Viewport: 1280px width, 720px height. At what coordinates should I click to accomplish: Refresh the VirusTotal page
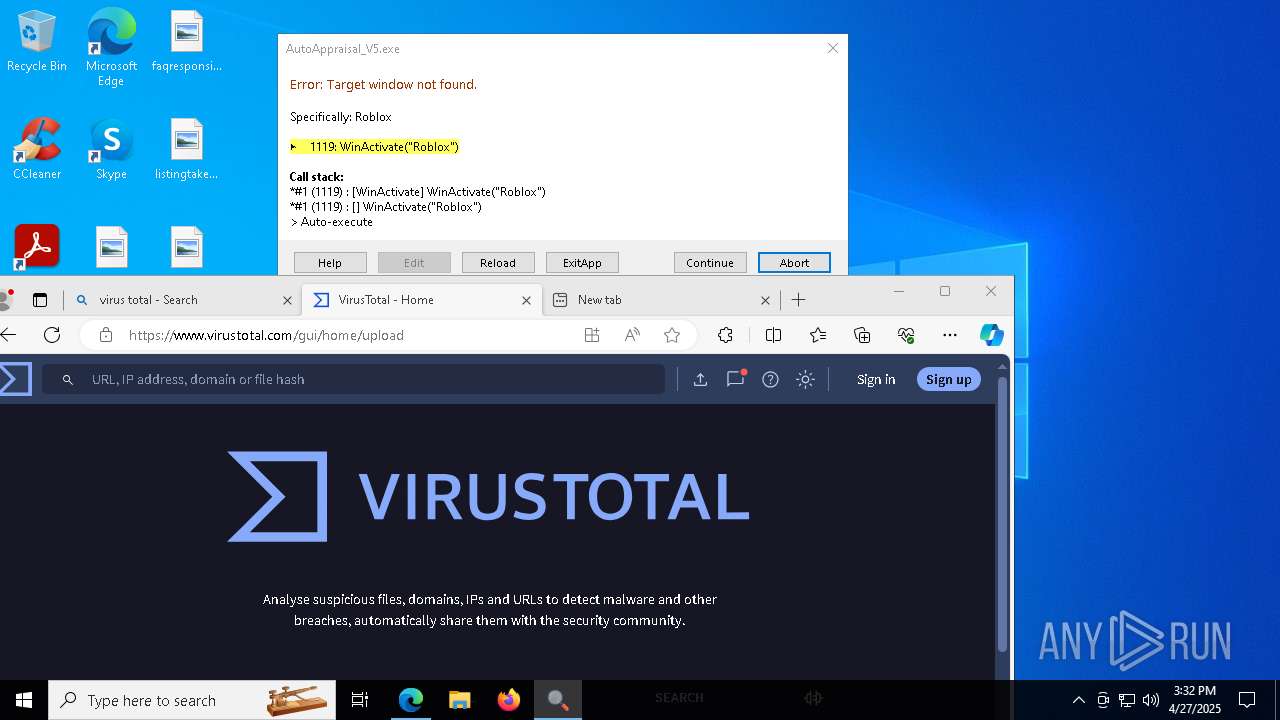pyautogui.click(x=52, y=335)
